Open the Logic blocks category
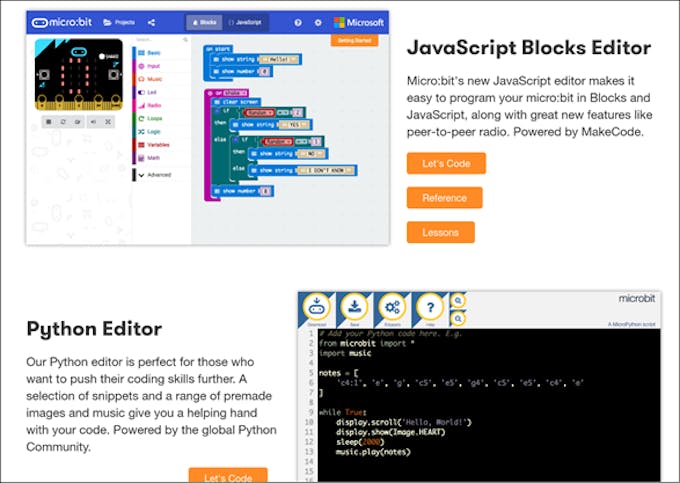Screen dimensions: 680x483 pos(161,131)
